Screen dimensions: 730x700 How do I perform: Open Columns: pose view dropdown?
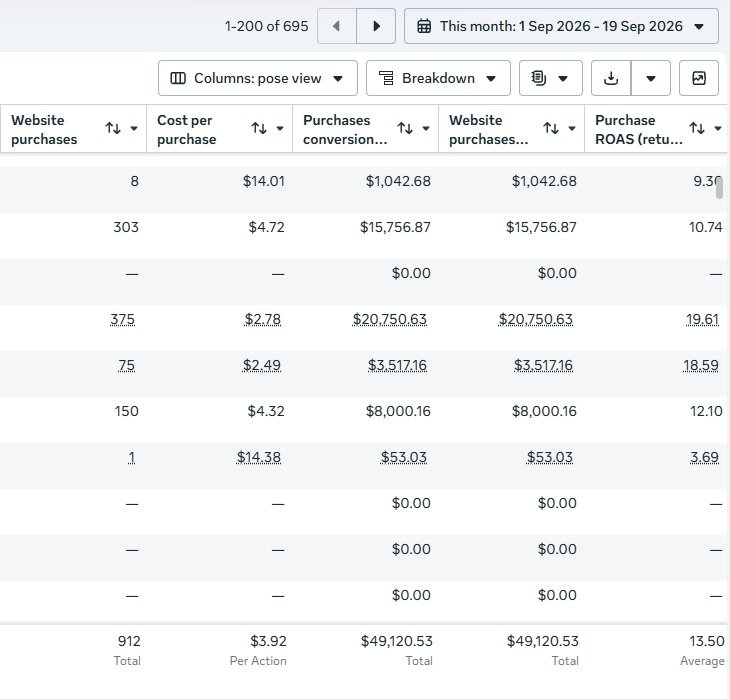(257, 78)
